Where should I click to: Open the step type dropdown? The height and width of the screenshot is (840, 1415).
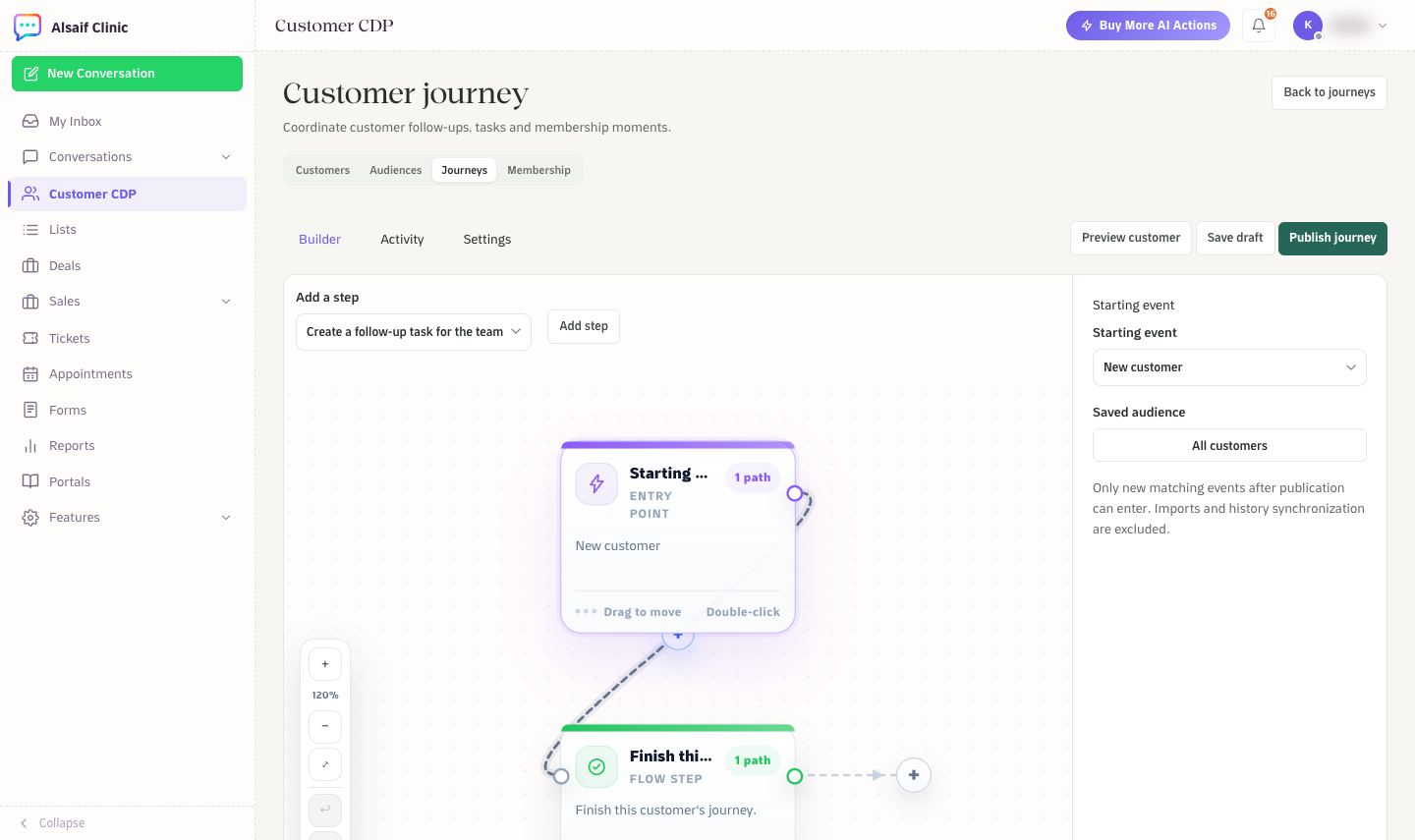click(414, 332)
